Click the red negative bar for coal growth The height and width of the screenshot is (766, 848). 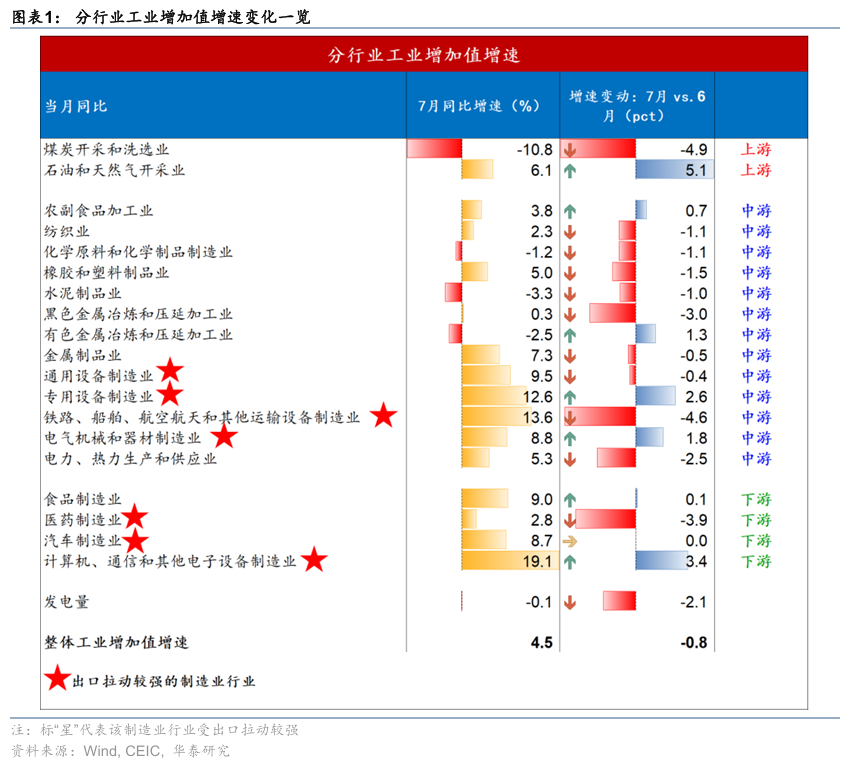click(x=434, y=149)
